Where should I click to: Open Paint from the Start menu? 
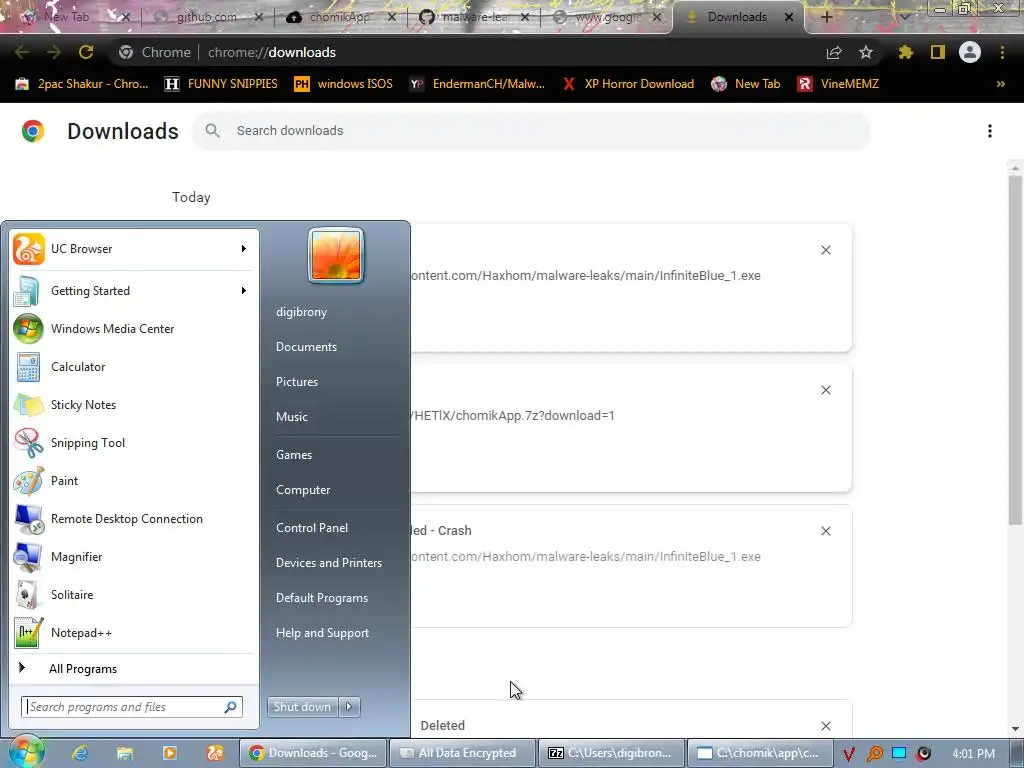tap(131, 481)
